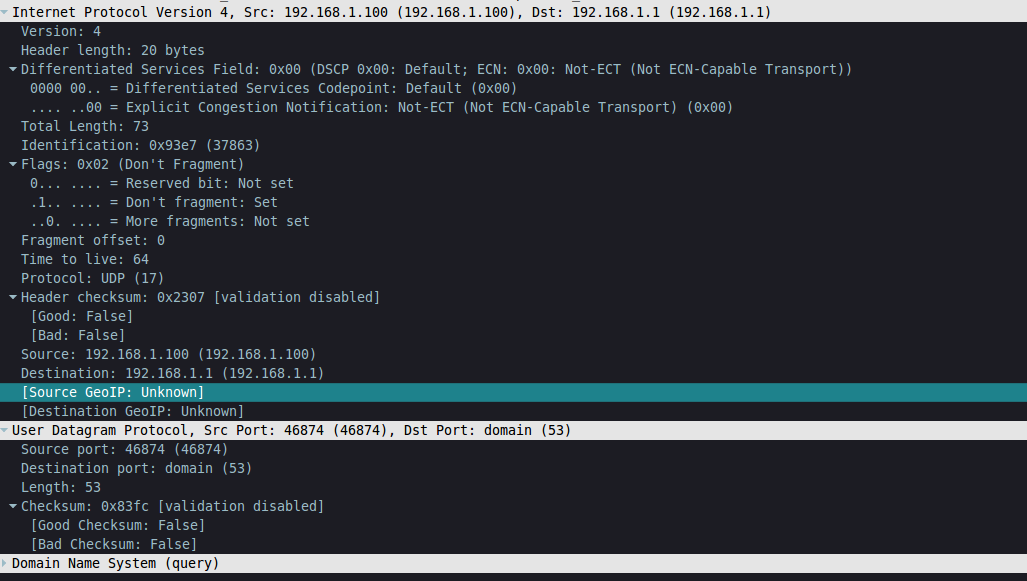Select the Total Length: 73 field
The width and height of the screenshot is (1027, 581).
tap(514, 126)
